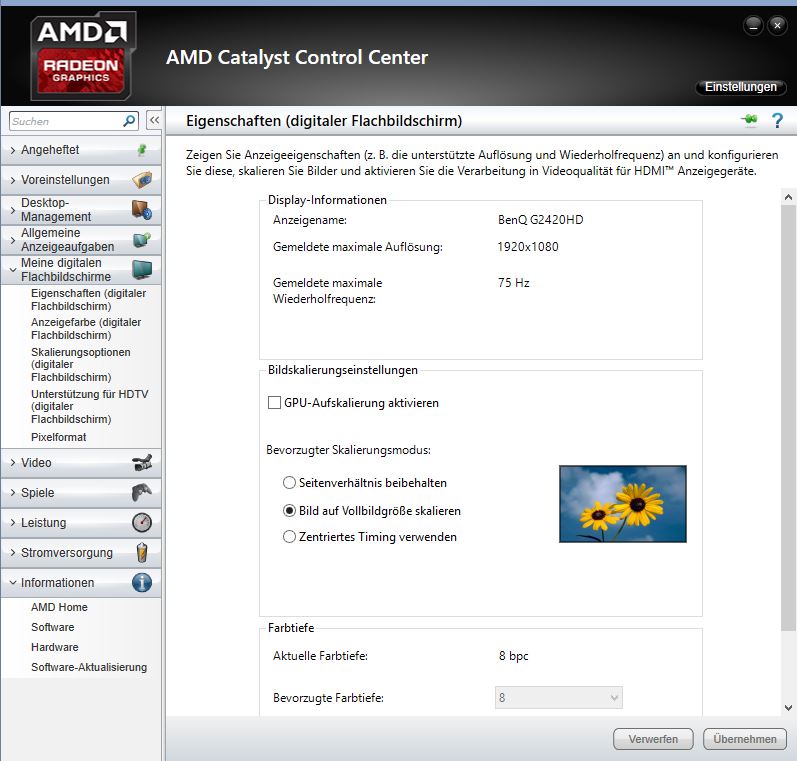Close the Catalyst Control Center window
The height and width of the screenshot is (761, 797).
point(777,25)
